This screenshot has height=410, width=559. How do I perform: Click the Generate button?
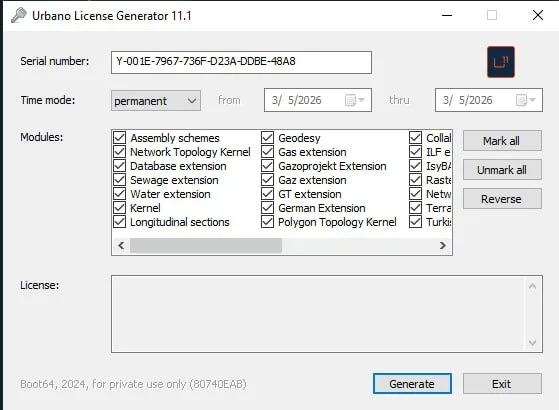pos(412,384)
